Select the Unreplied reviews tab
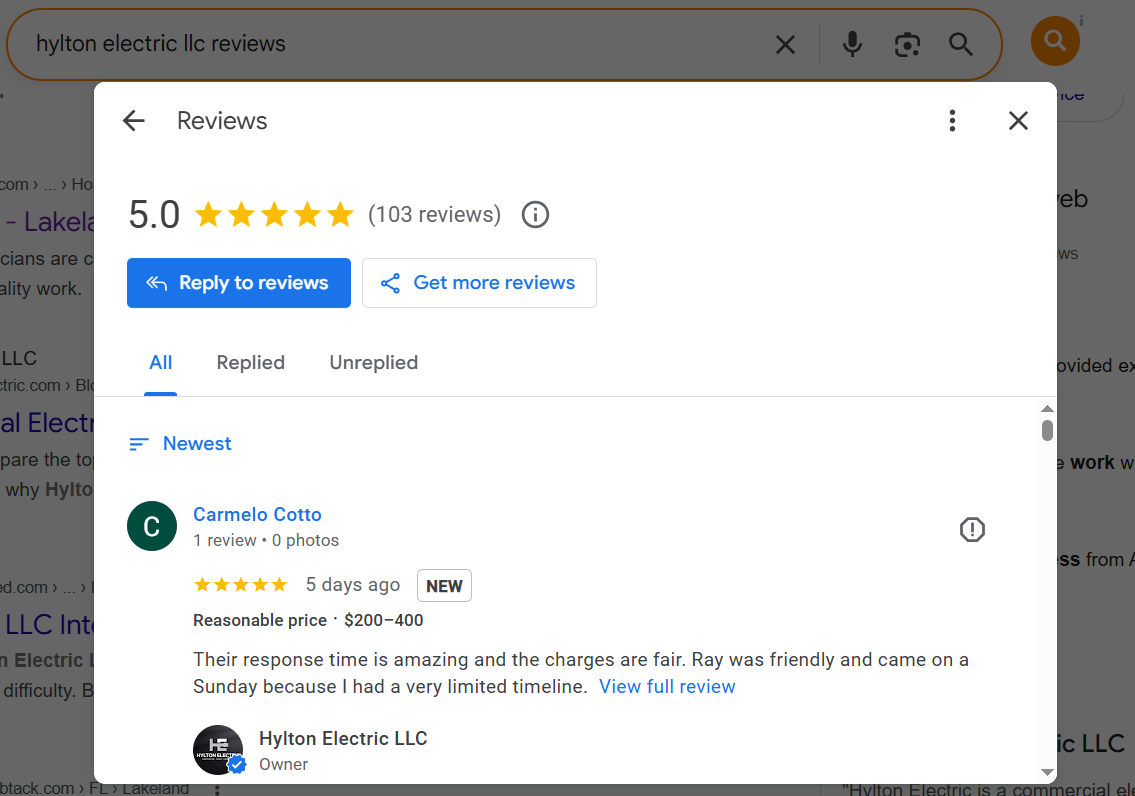 coord(373,362)
